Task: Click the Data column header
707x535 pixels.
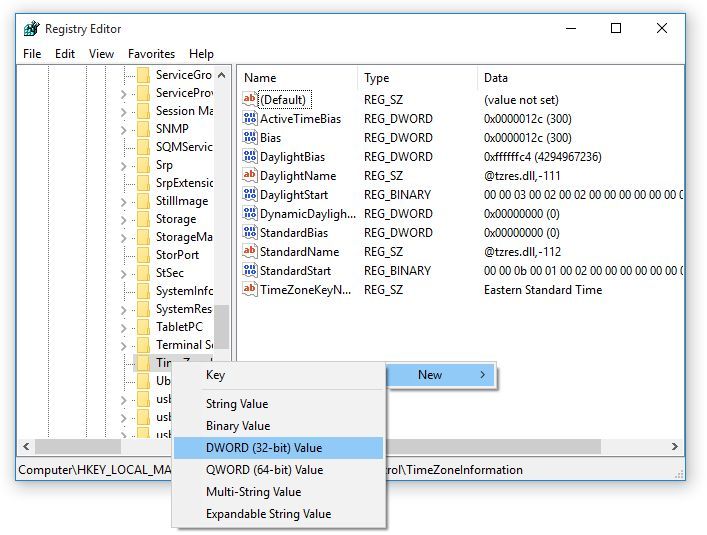Action: (x=580, y=78)
